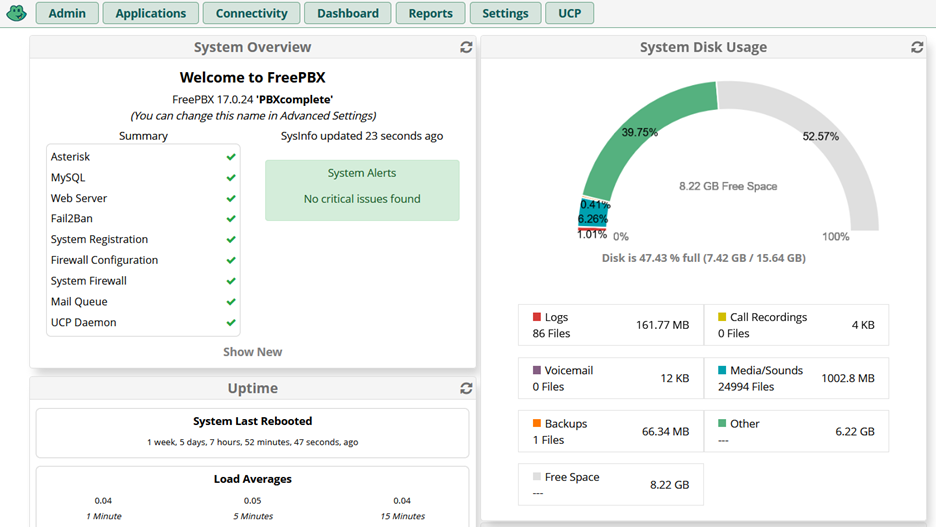
Task: Click the System Last Rebooted time text
Action: click(253, 442)
